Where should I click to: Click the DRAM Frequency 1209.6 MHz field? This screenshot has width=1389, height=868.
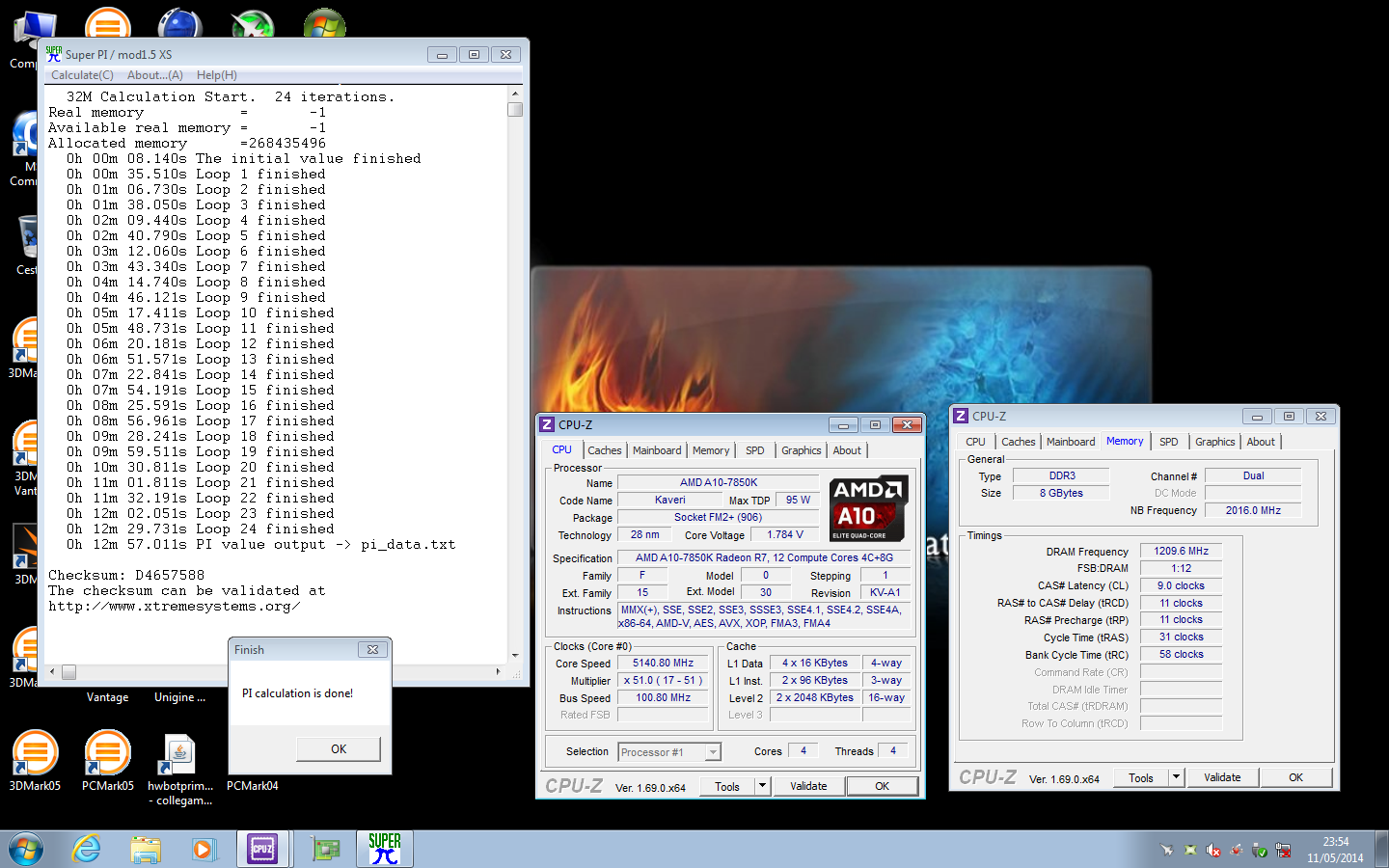(x=1182, y=551)
